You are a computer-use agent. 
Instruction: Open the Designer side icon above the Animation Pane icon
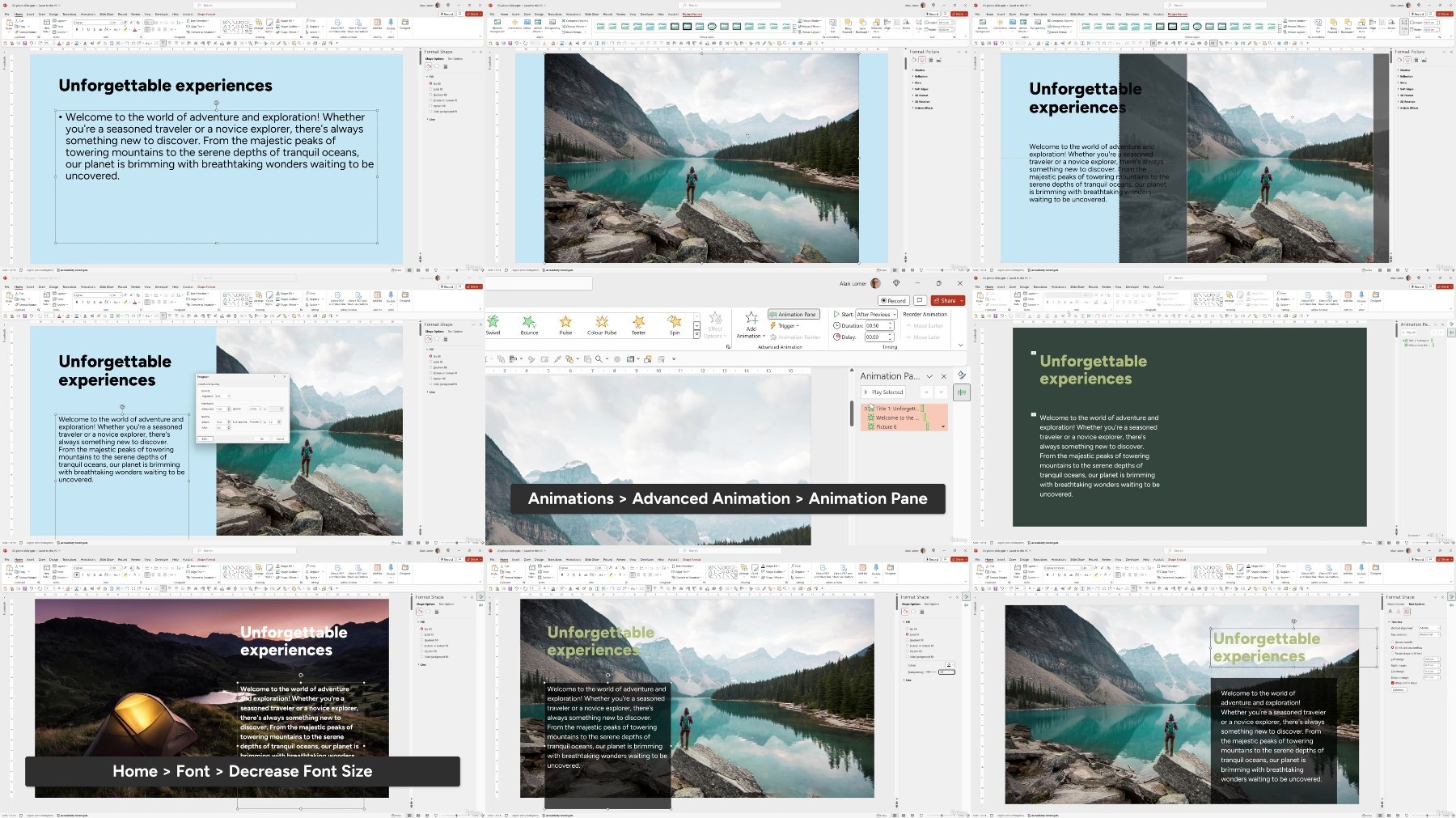[962, 375]
